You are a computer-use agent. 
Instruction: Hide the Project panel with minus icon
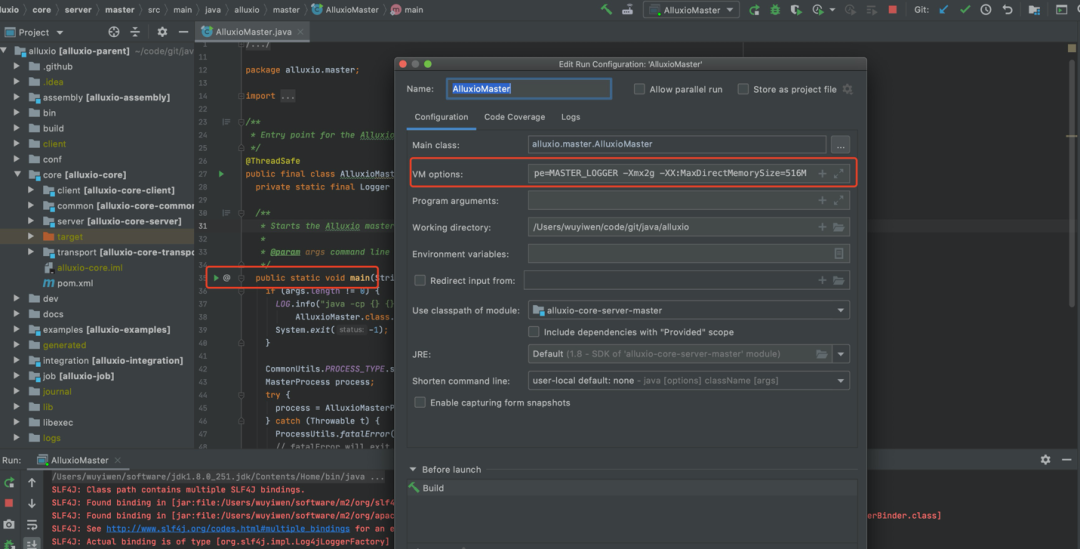[183, 32]
